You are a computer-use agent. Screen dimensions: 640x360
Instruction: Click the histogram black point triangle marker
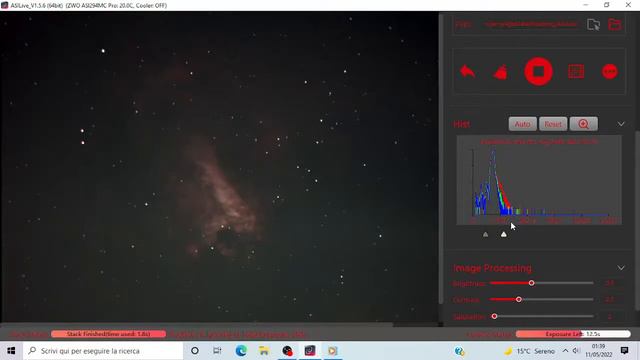click(485, 234)
